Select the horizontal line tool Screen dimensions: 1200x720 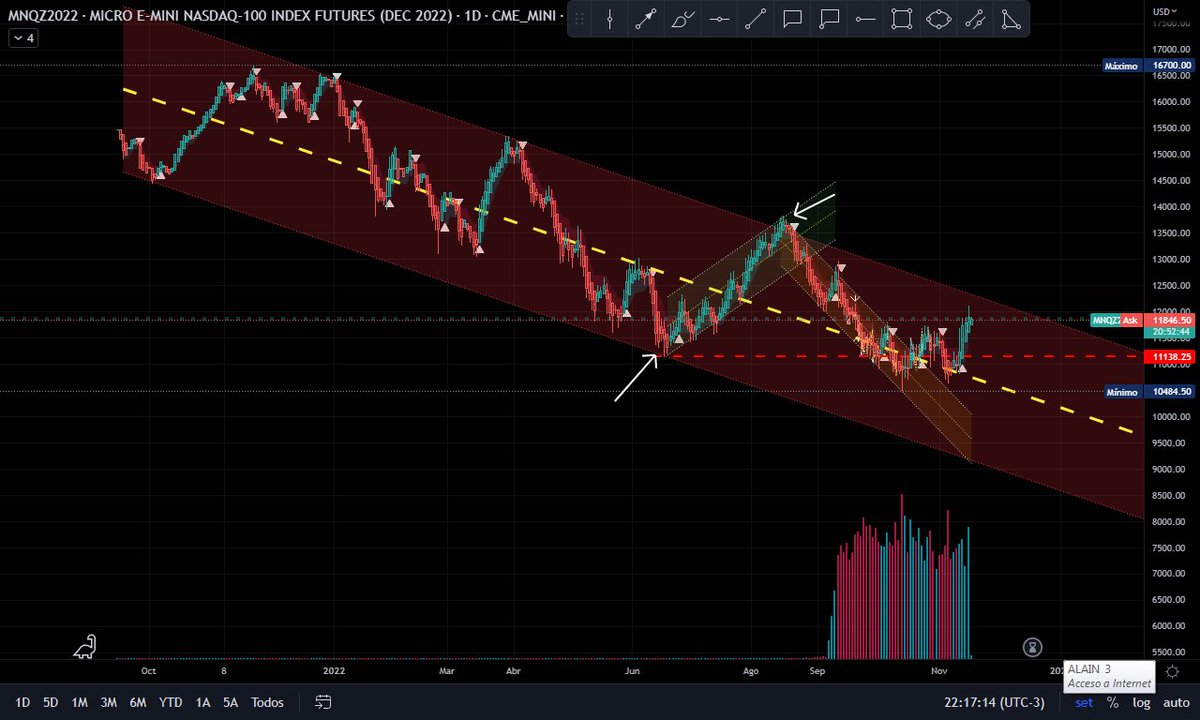(719, 19)
